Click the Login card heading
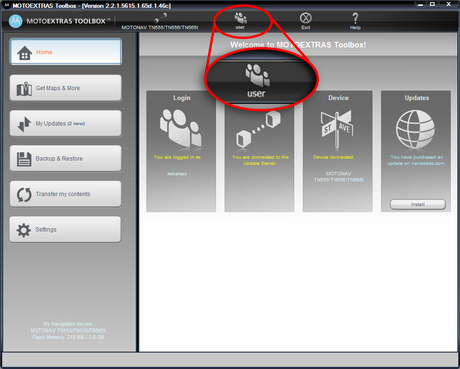 pos(182,98)
